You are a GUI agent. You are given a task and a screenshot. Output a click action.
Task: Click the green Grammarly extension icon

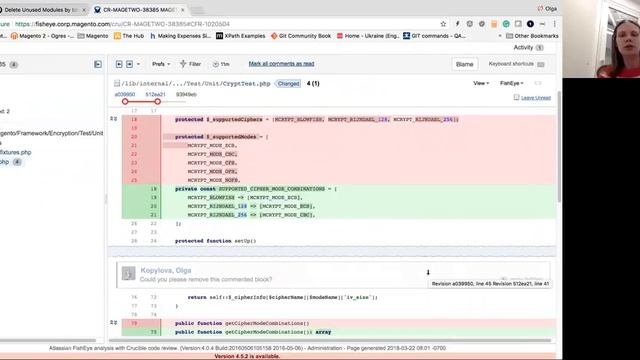[506, 24]
